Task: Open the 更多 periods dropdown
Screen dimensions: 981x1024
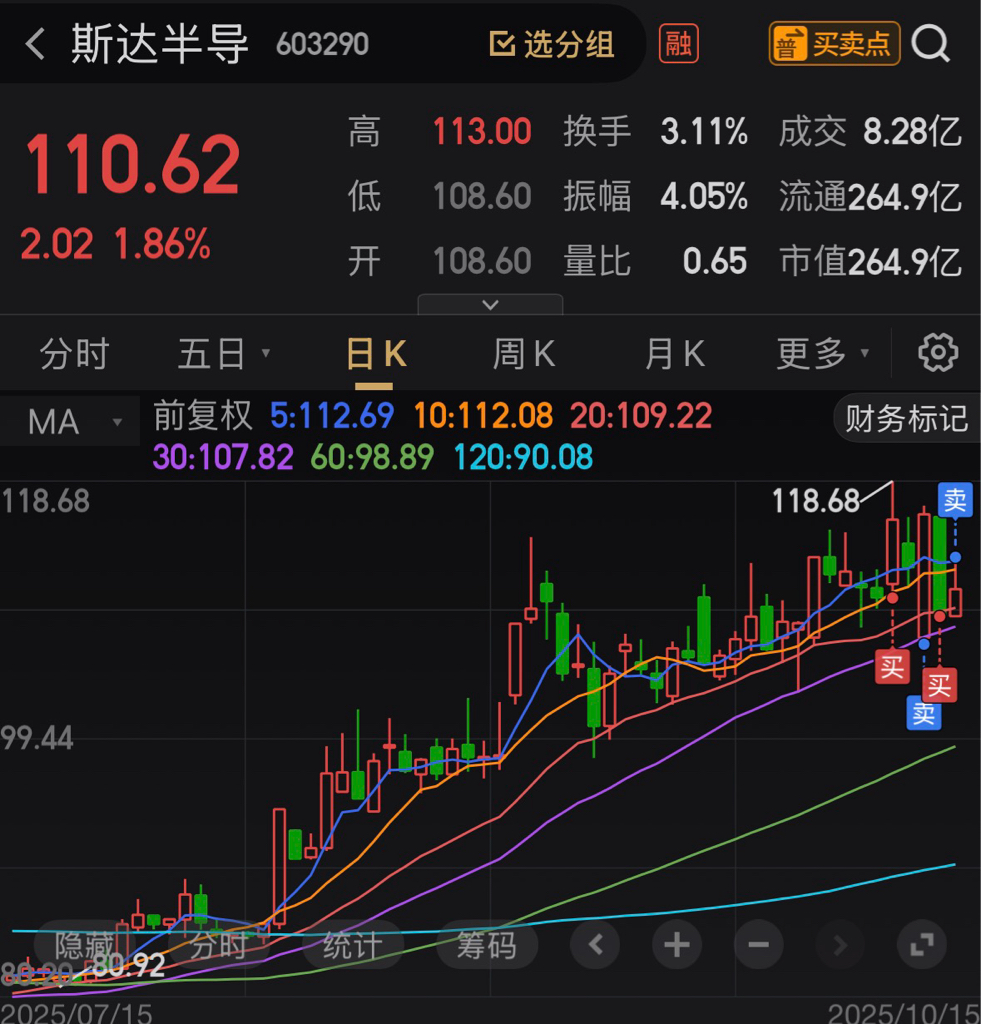Action: coord(823,354)
